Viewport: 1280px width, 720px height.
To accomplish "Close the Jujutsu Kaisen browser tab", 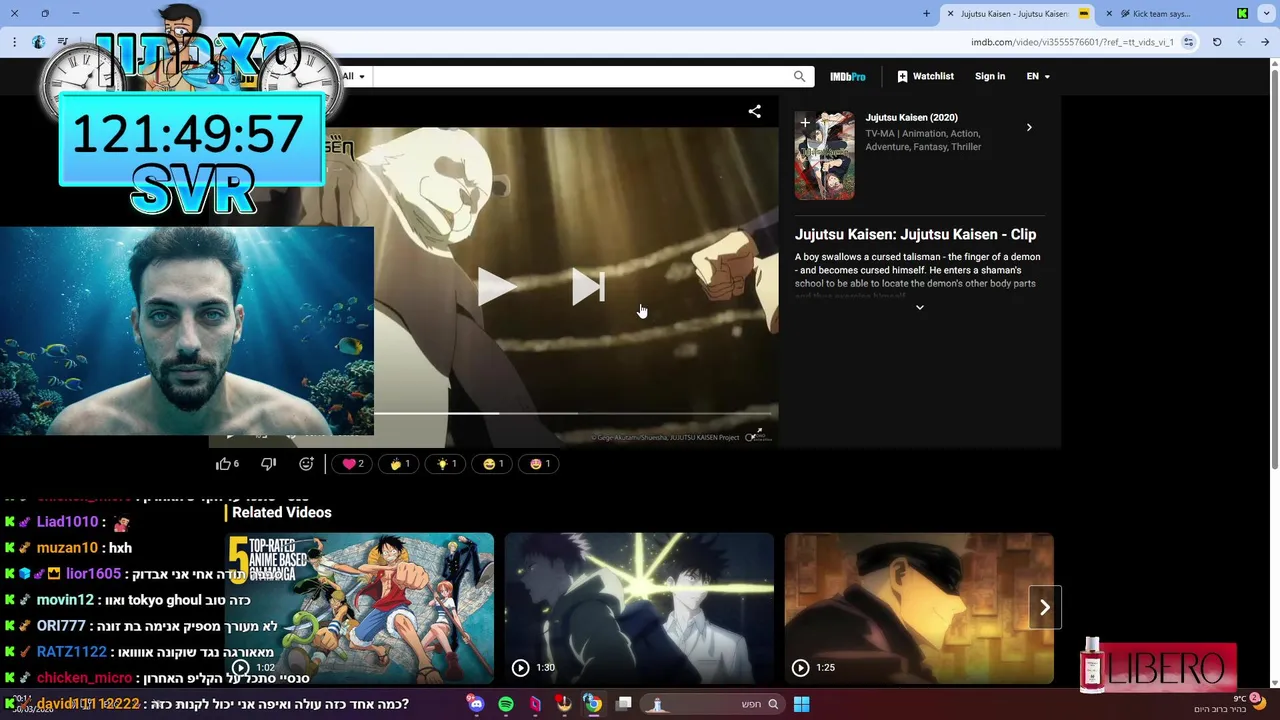I will (950, 14).
